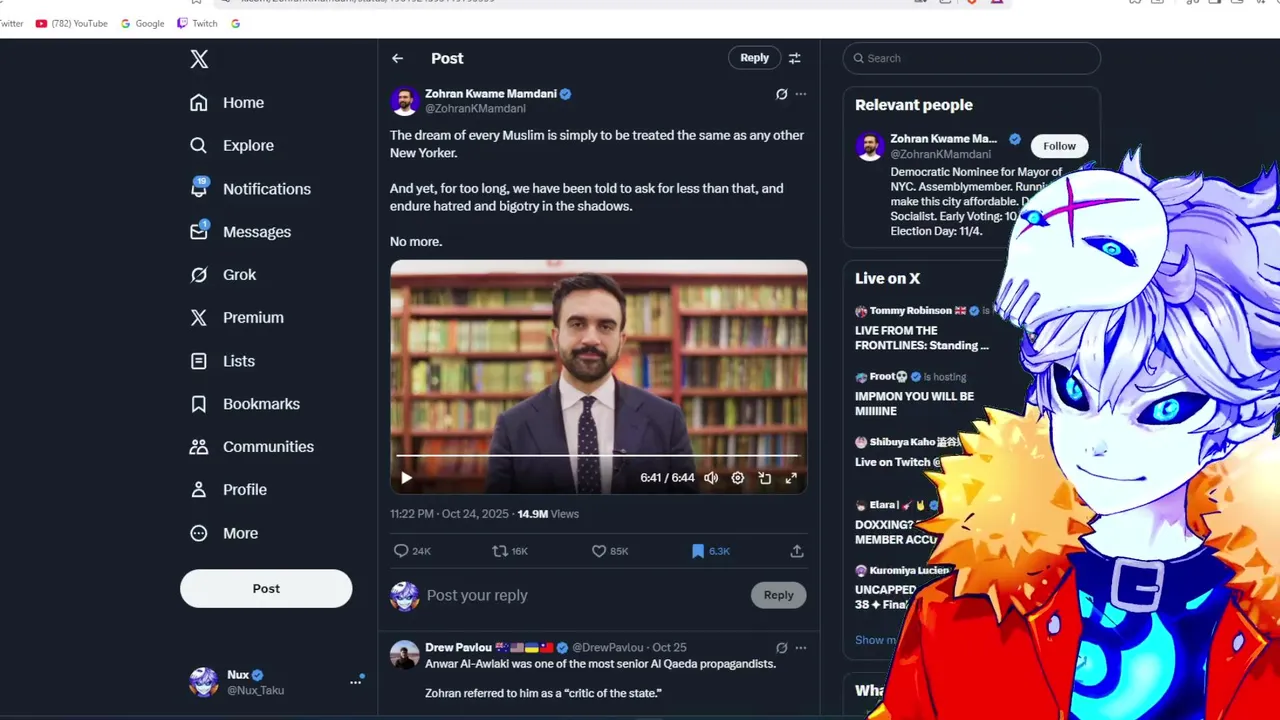Click the Grok icon on Mamdani's post
Viewport: 1280px width, 720px height.
[782, 94]
